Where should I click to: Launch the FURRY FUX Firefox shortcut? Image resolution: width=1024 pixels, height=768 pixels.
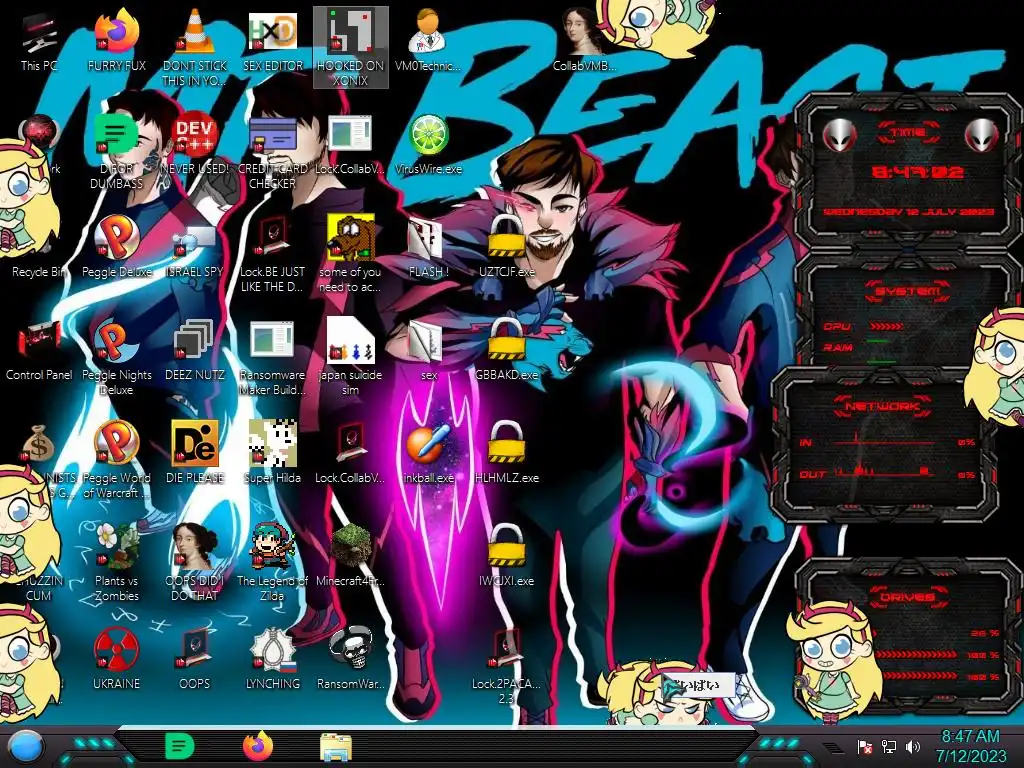116,41
